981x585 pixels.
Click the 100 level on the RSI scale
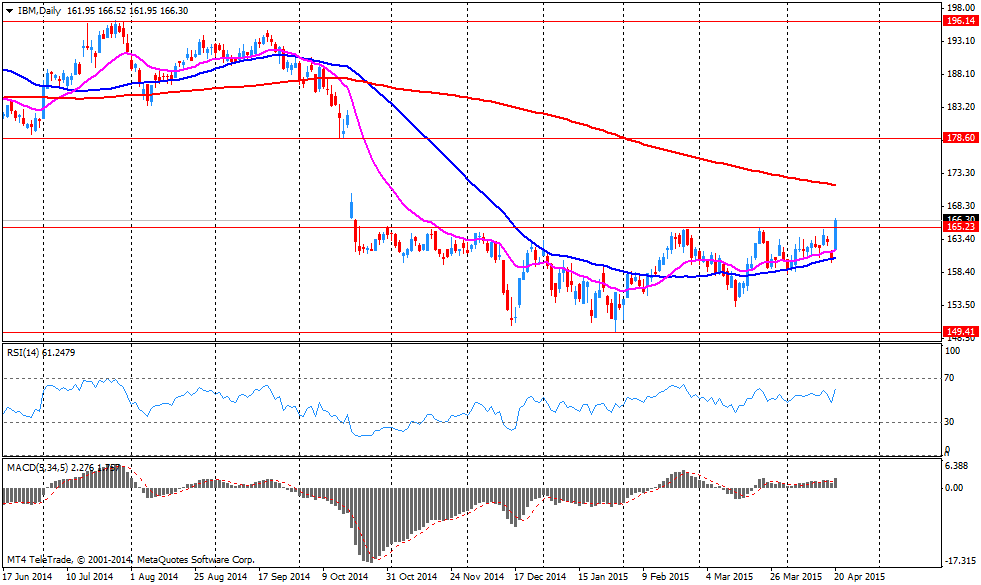coord(952,351)
